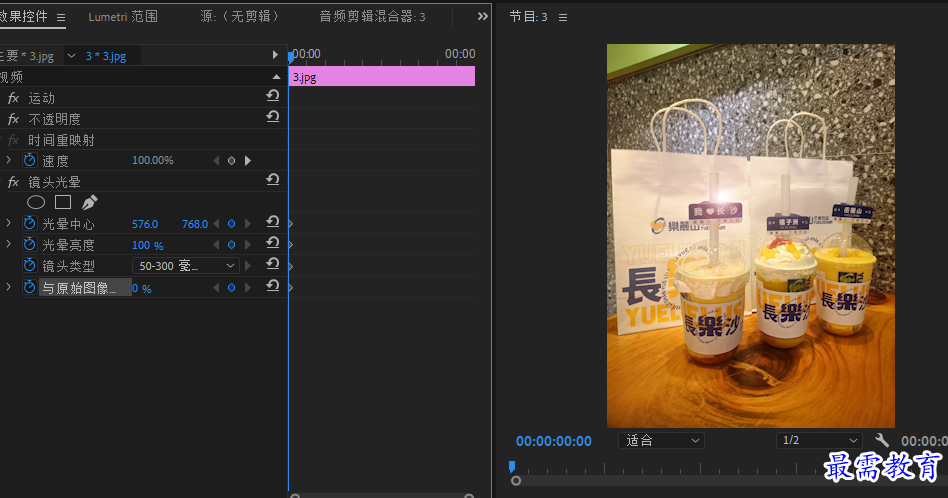This screenshot has height=498, width=948.
Task: Reset the 与原始图像 parameter
Action: [x=273, y=285]
